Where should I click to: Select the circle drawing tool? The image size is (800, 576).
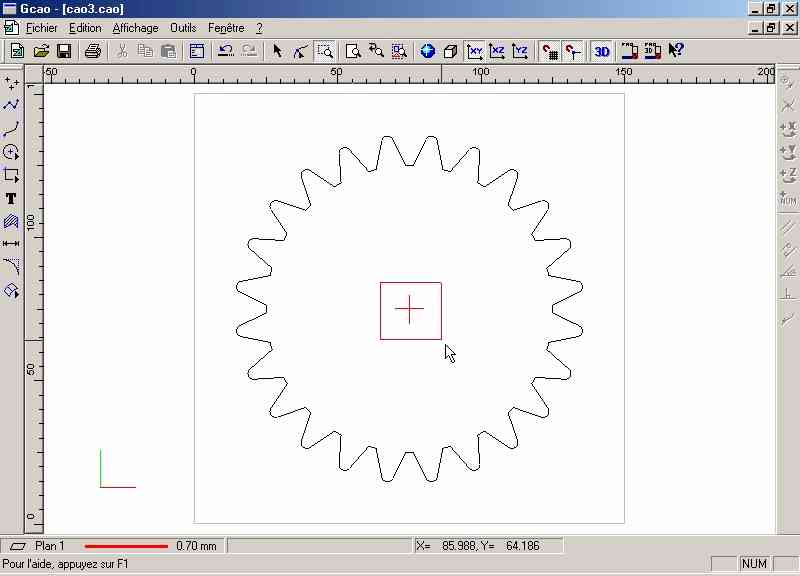(x=11, y=152)
